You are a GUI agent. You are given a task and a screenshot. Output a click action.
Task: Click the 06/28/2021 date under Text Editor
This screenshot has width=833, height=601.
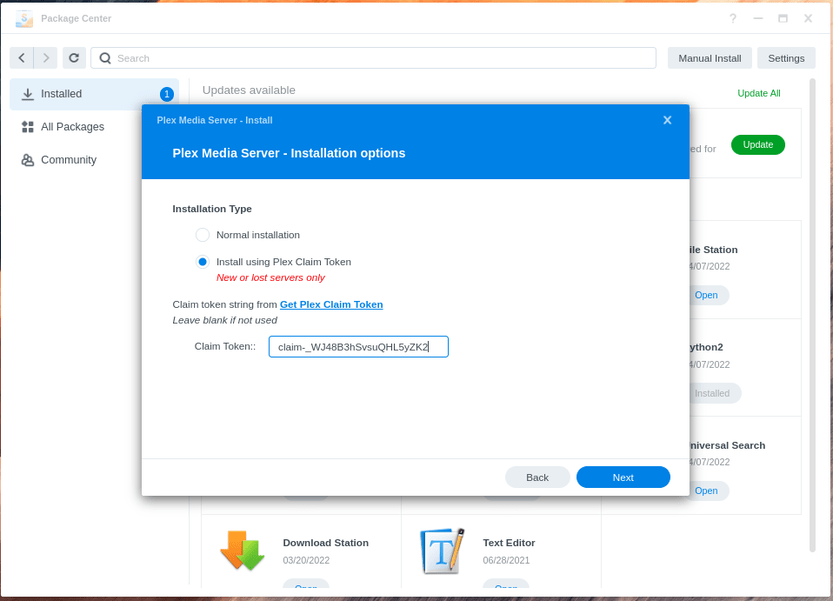506,560
